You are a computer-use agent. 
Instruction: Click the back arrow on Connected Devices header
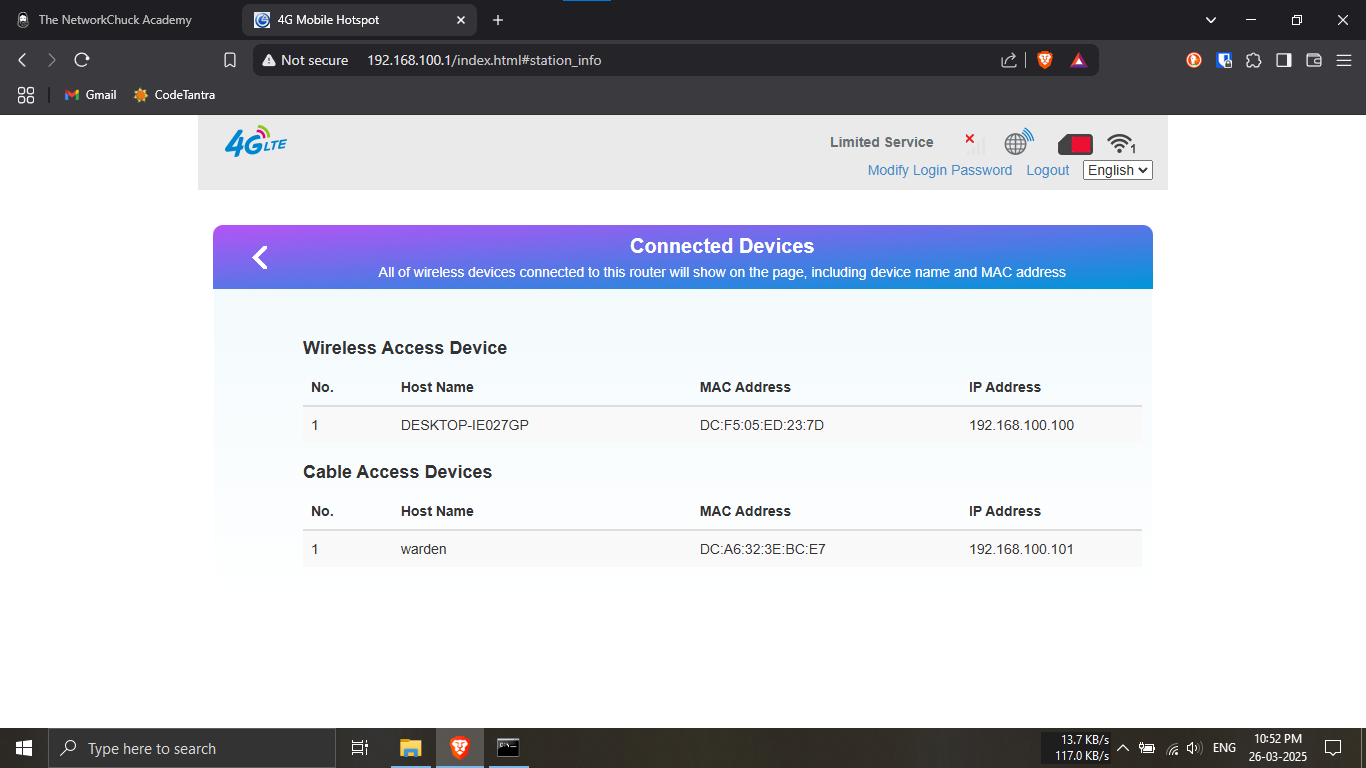click(x=260, y=258)
